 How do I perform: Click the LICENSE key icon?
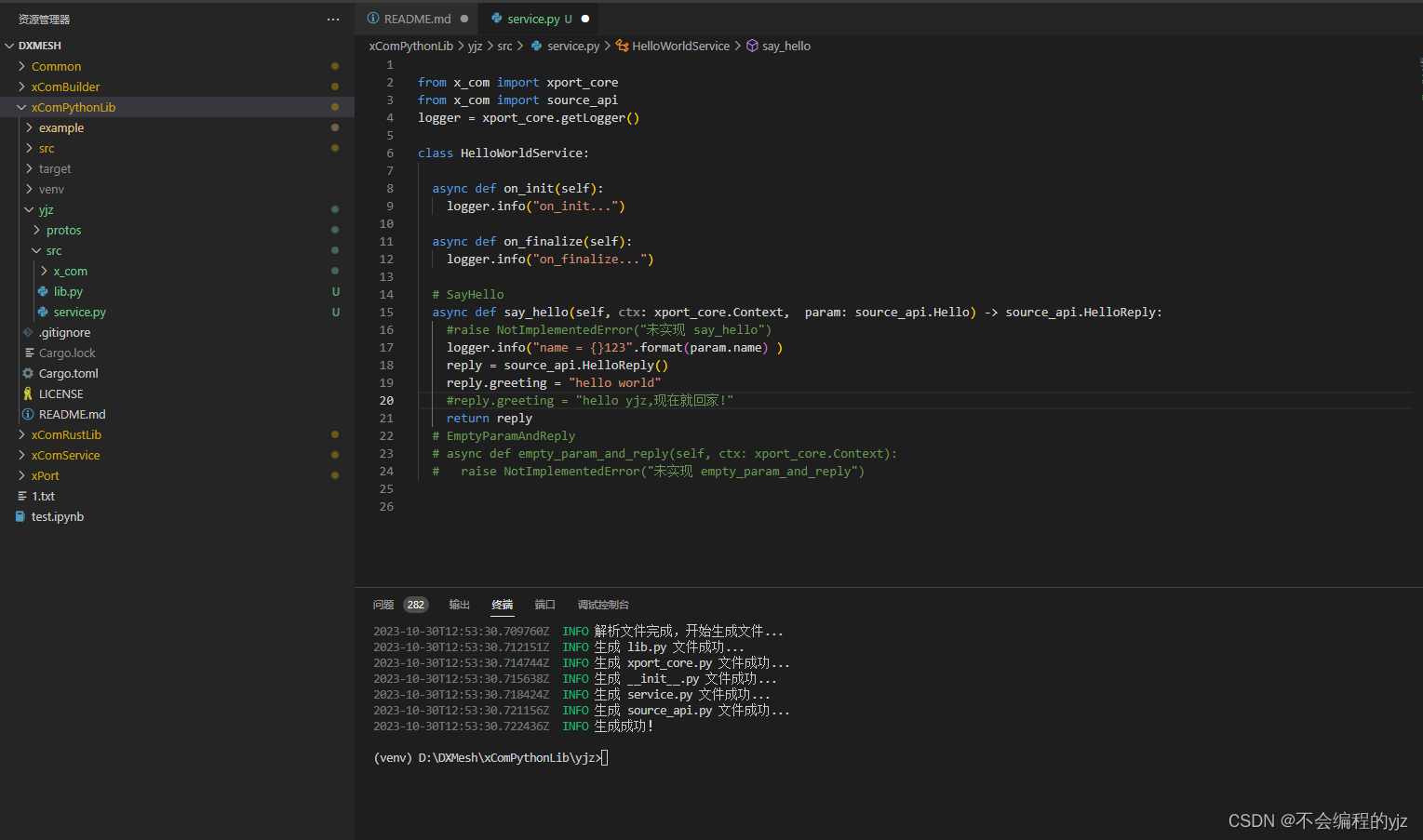pyautogui.click(x=28, y=393)
